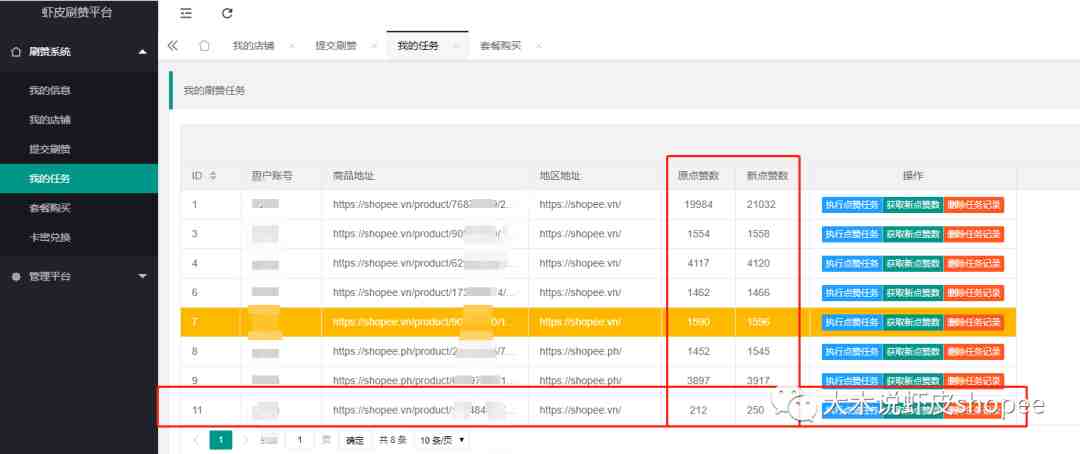Collapse the sidebar with the hamburger icon
Viewport: 1080px width, 454px height.
(186, 13)
